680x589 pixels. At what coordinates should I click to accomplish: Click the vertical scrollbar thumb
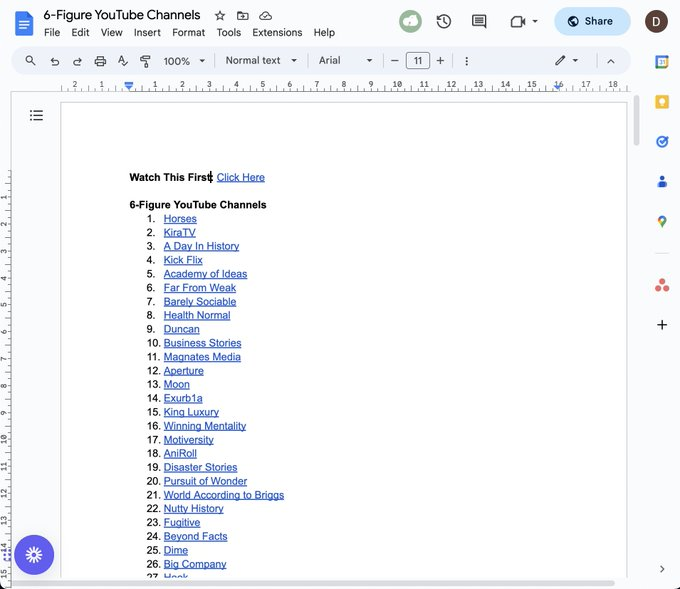tap(636, 120)
